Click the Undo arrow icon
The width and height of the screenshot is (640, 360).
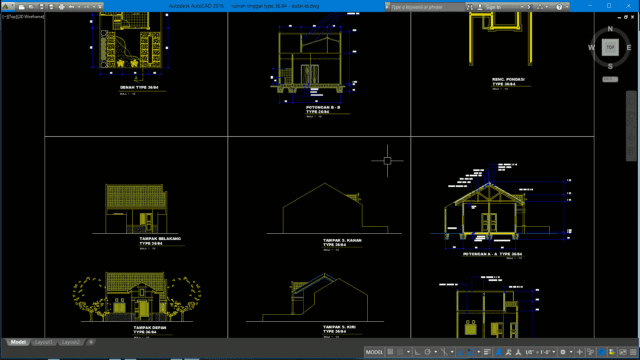pyautogui.click(x=71, y=7)
